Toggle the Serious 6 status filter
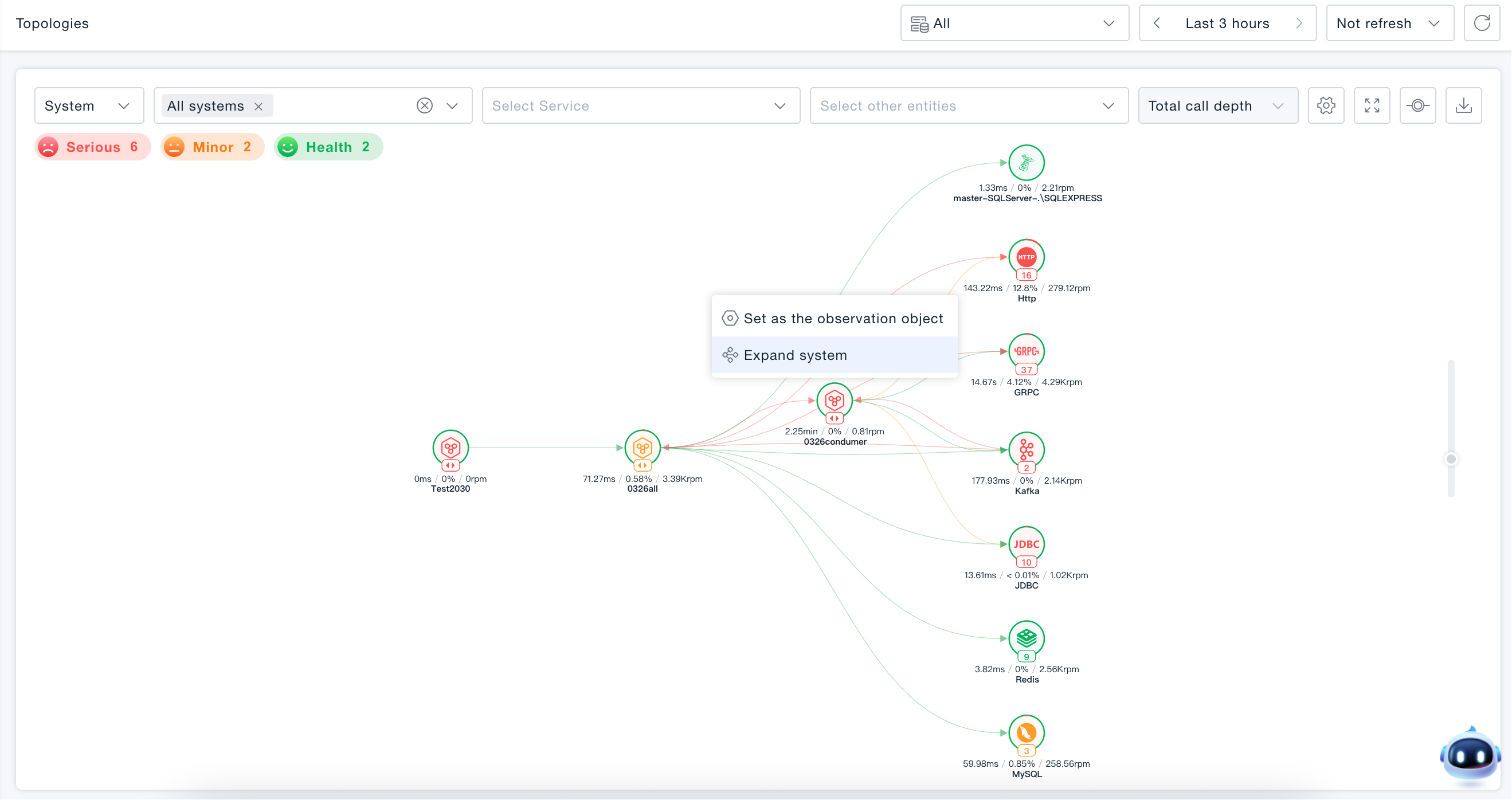1512x800 pixels. [x=92, y=147]
